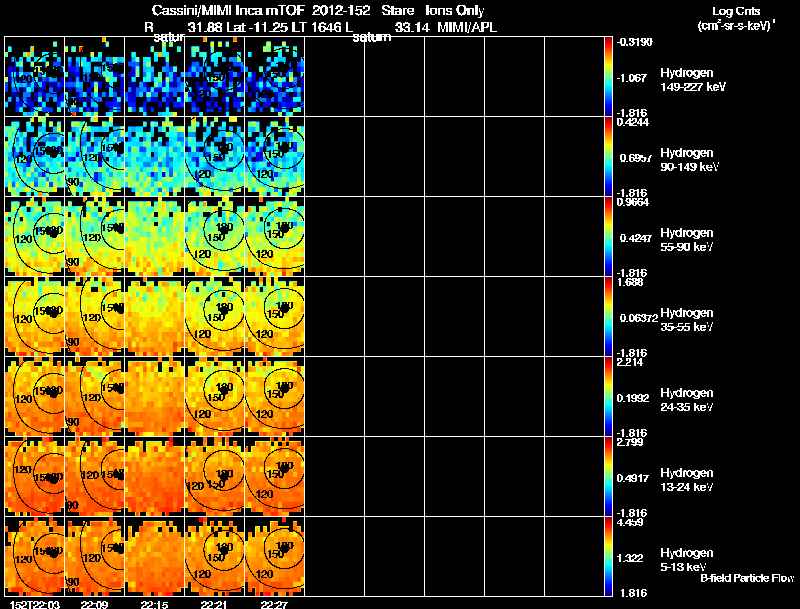Select the 5-13 keV image panel at 22:27

click(x=274, y=556)
